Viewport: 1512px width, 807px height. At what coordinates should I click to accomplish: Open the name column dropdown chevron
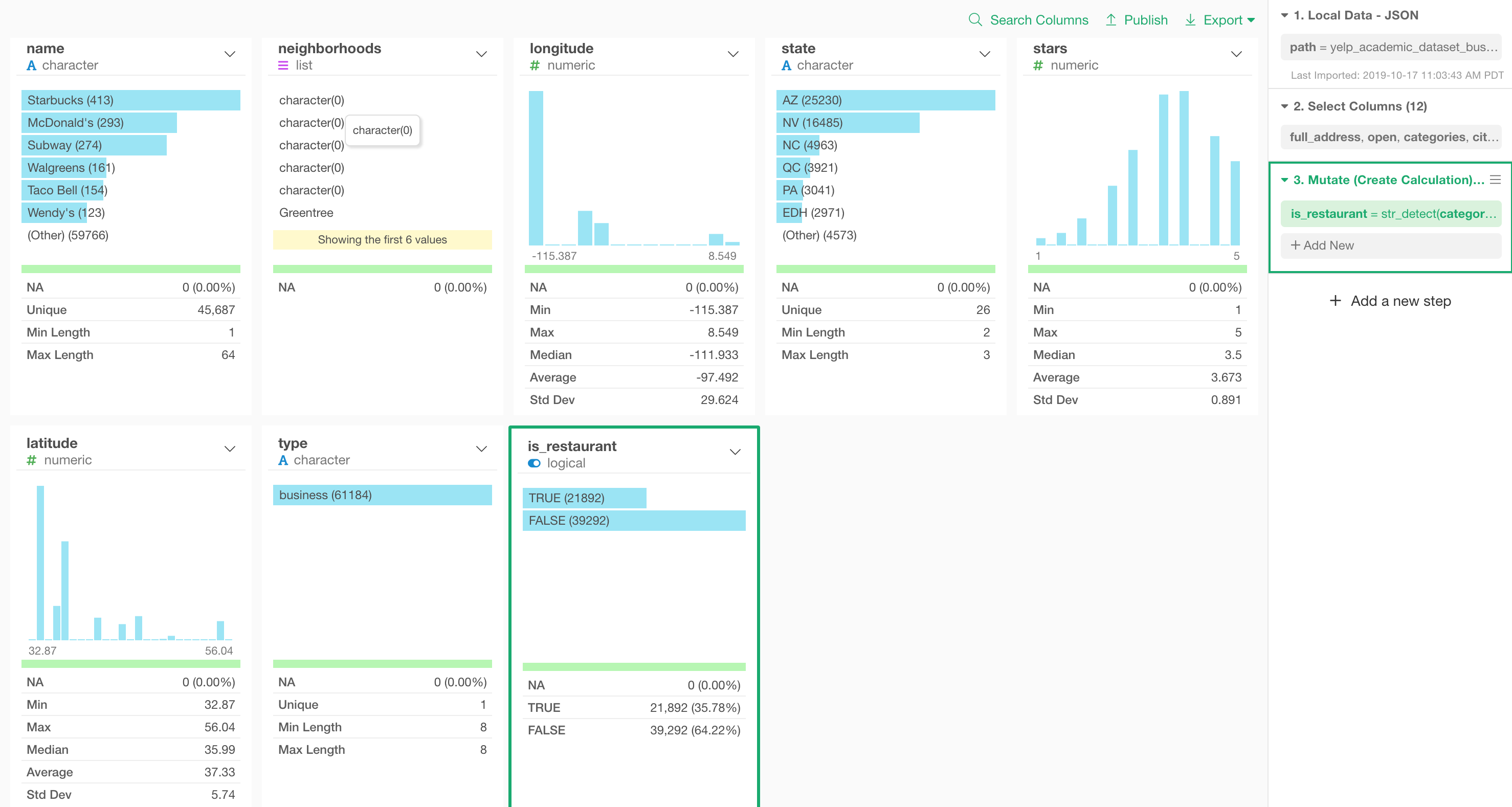pos(230,54)
